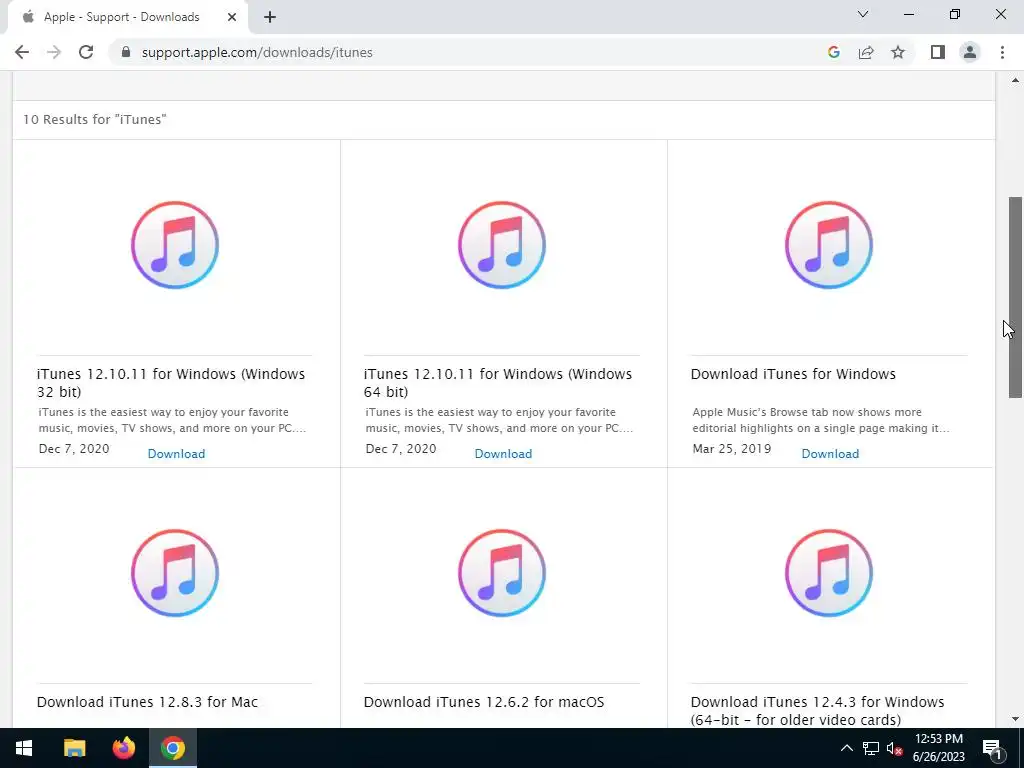
Task: Click the Dec 7, 2020 date under 32 bit
Action: point(74,449)
